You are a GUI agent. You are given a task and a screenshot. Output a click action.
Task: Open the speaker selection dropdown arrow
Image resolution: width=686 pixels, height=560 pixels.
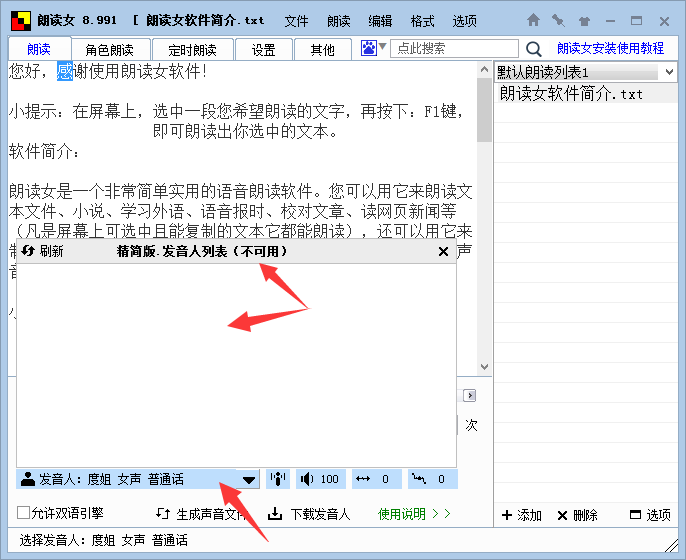249,480
